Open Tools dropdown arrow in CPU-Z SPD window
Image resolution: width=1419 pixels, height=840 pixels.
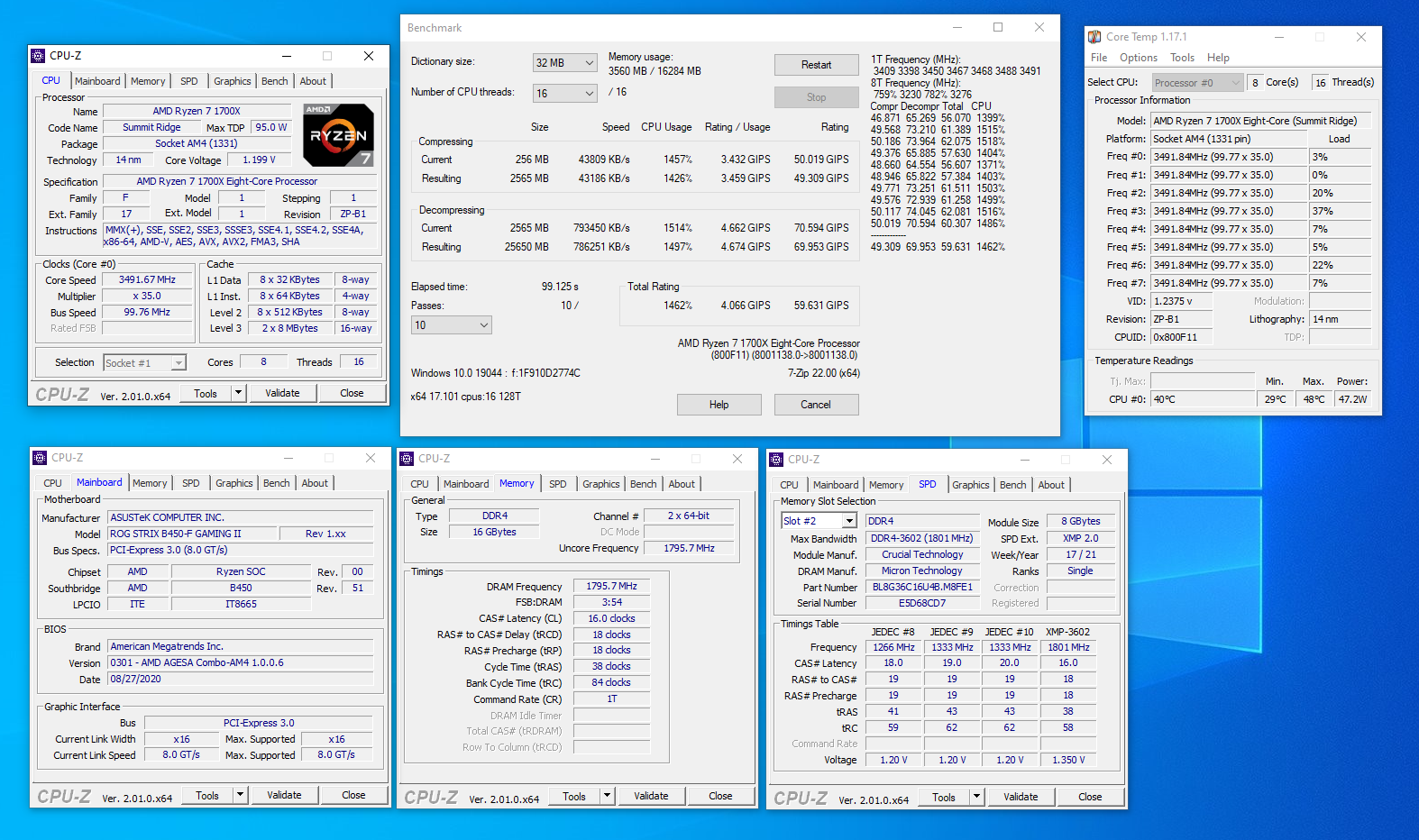(977, 797)
